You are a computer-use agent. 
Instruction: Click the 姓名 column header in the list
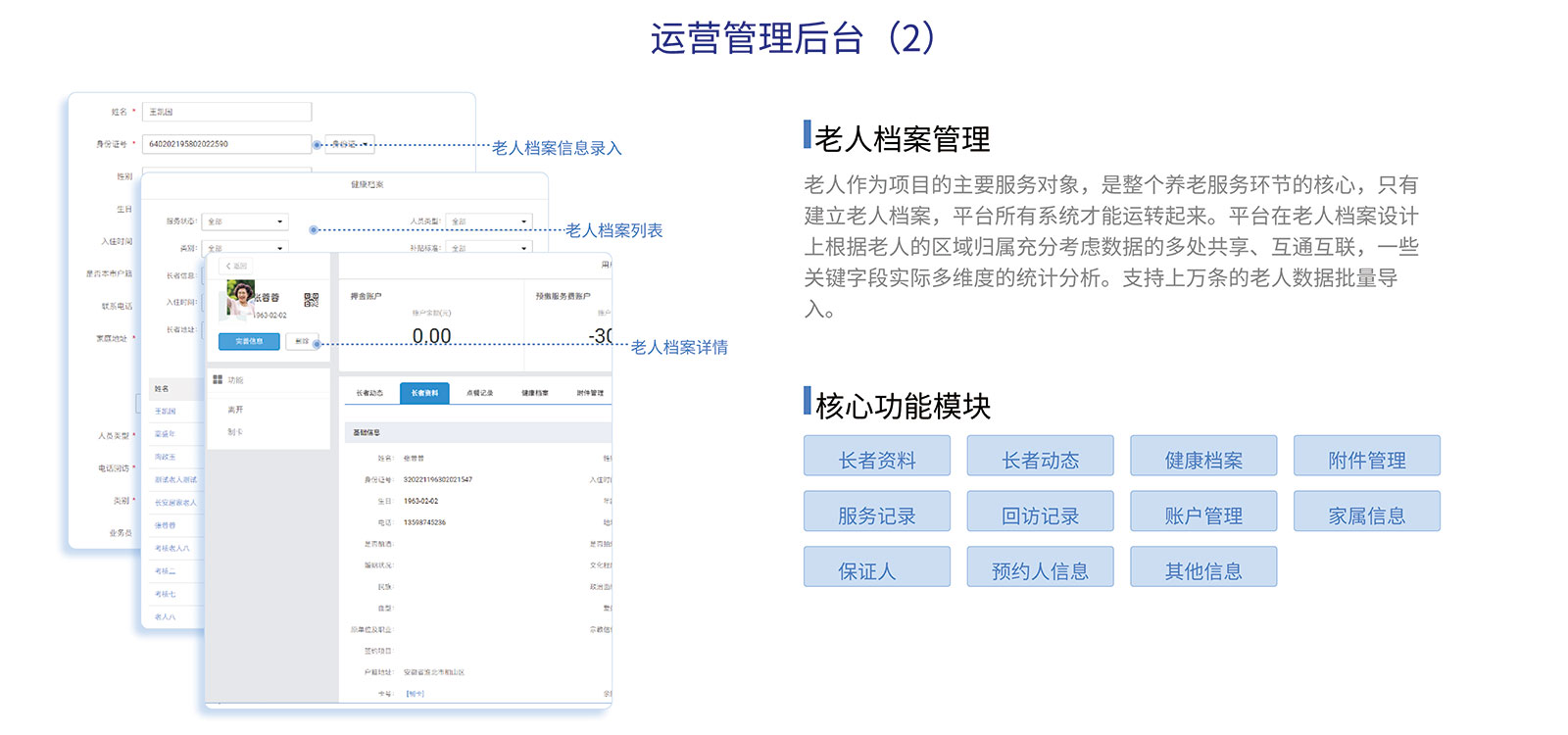click(x=162, y=389)
